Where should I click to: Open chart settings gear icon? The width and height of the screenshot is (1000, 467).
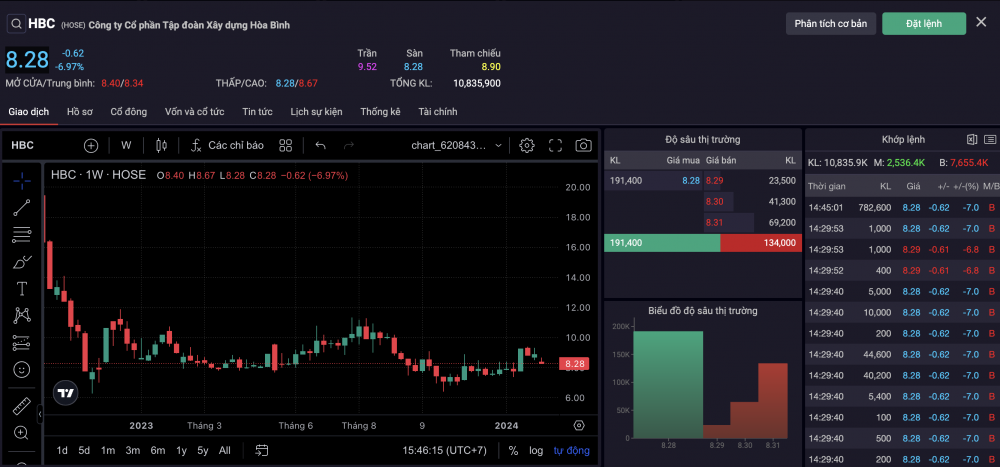pos(526,145)
